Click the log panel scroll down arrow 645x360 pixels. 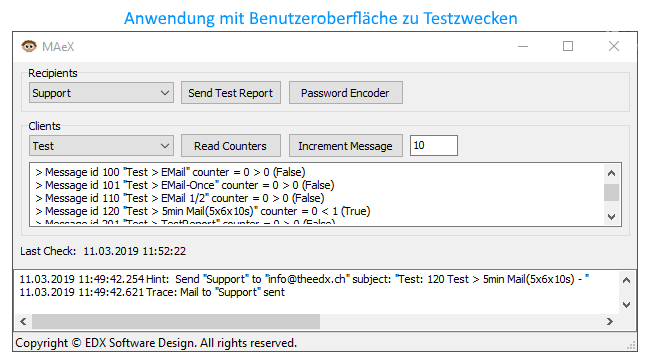tap(626, 305)
